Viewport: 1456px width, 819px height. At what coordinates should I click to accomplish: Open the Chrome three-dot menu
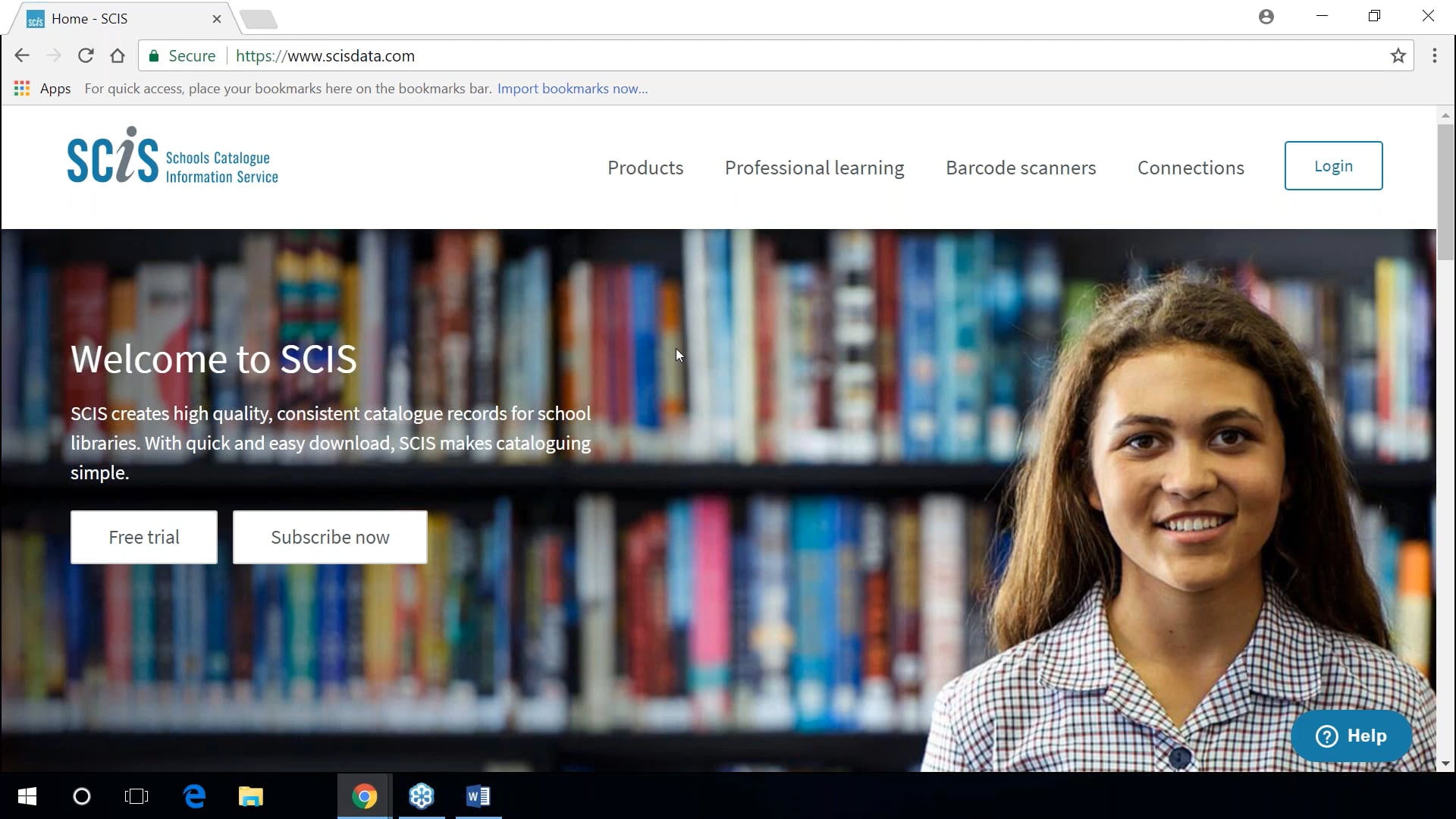point(1435,55)
